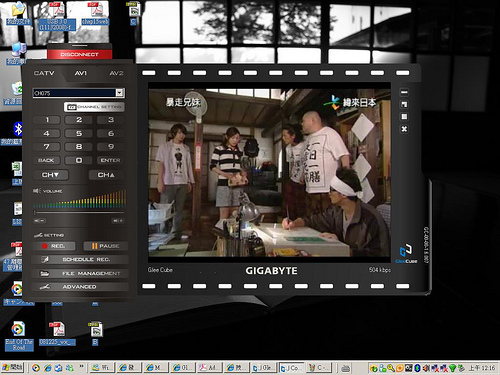Click the 504 kbps bitrate readout
The width and height of the screenshot is (500, 375).
pyautogui.click(x=380, y=270)
